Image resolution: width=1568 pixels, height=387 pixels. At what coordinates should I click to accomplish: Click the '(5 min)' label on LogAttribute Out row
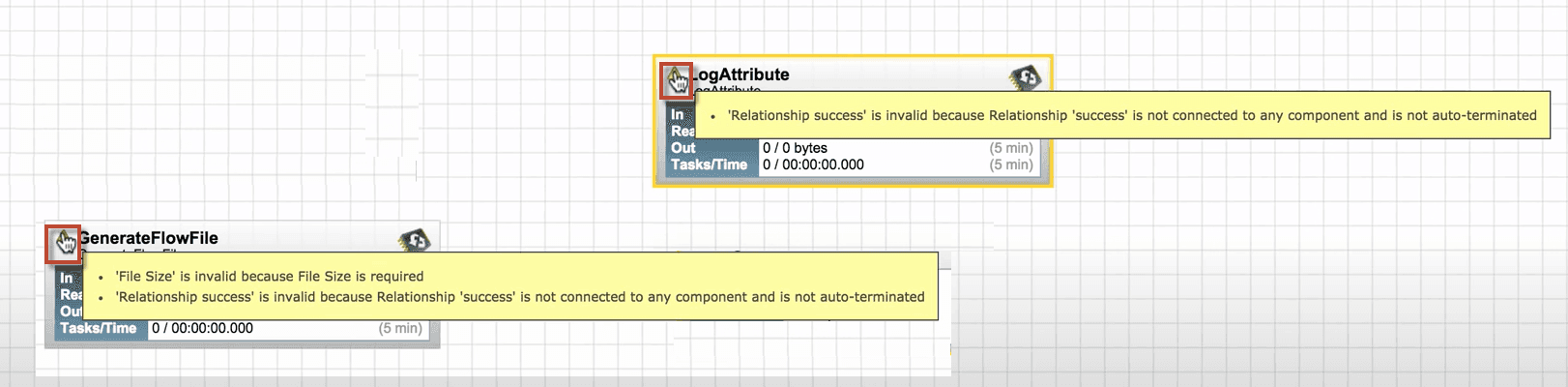(1011, 148)
